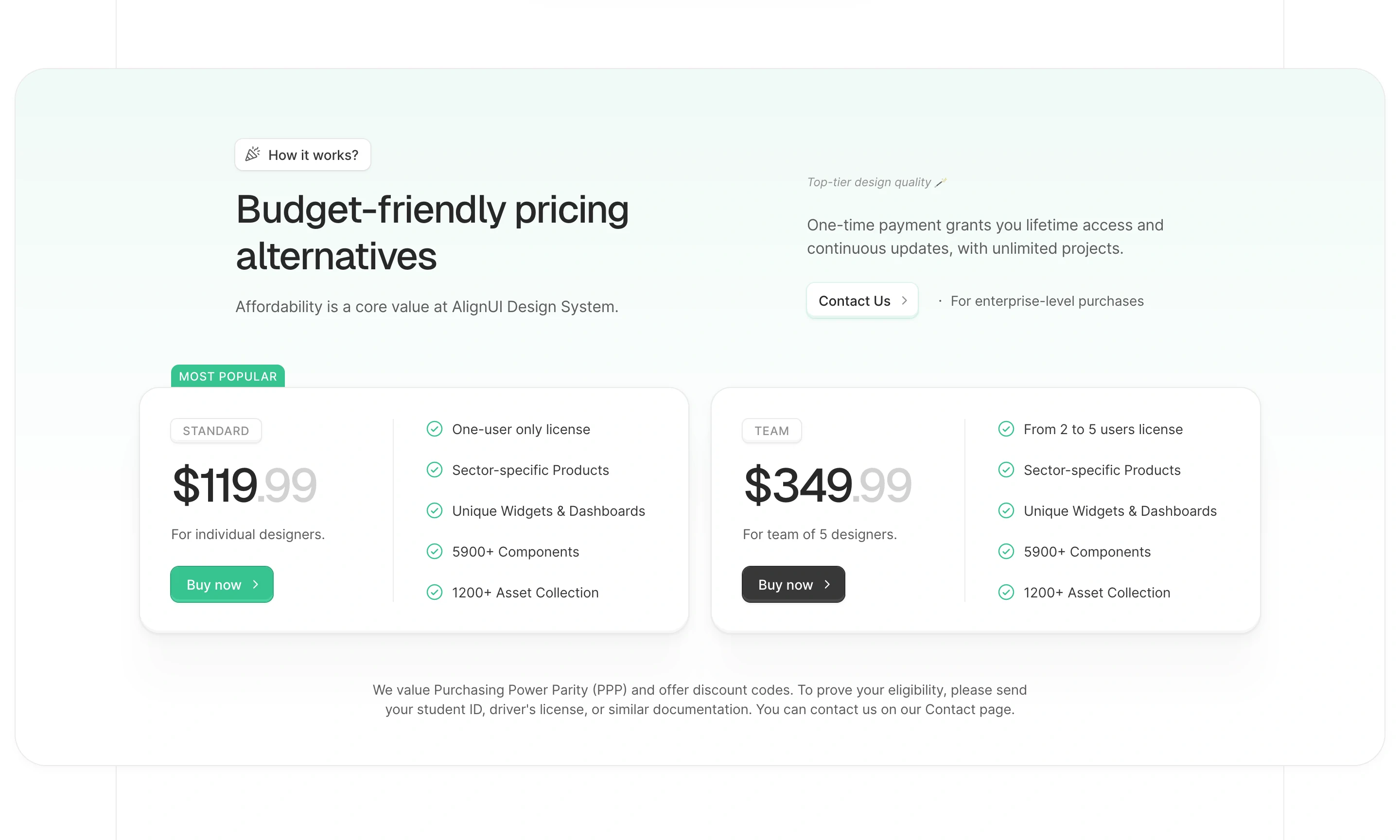Click the check icon beside Unique Widgets & Dashboards in Standard
This screenshot has height=840, width=1400.
434,510
